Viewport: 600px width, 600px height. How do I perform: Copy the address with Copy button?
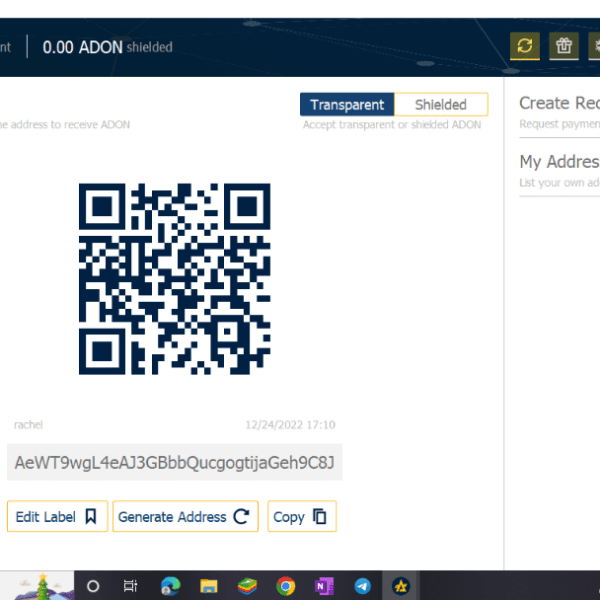(302, 517)
